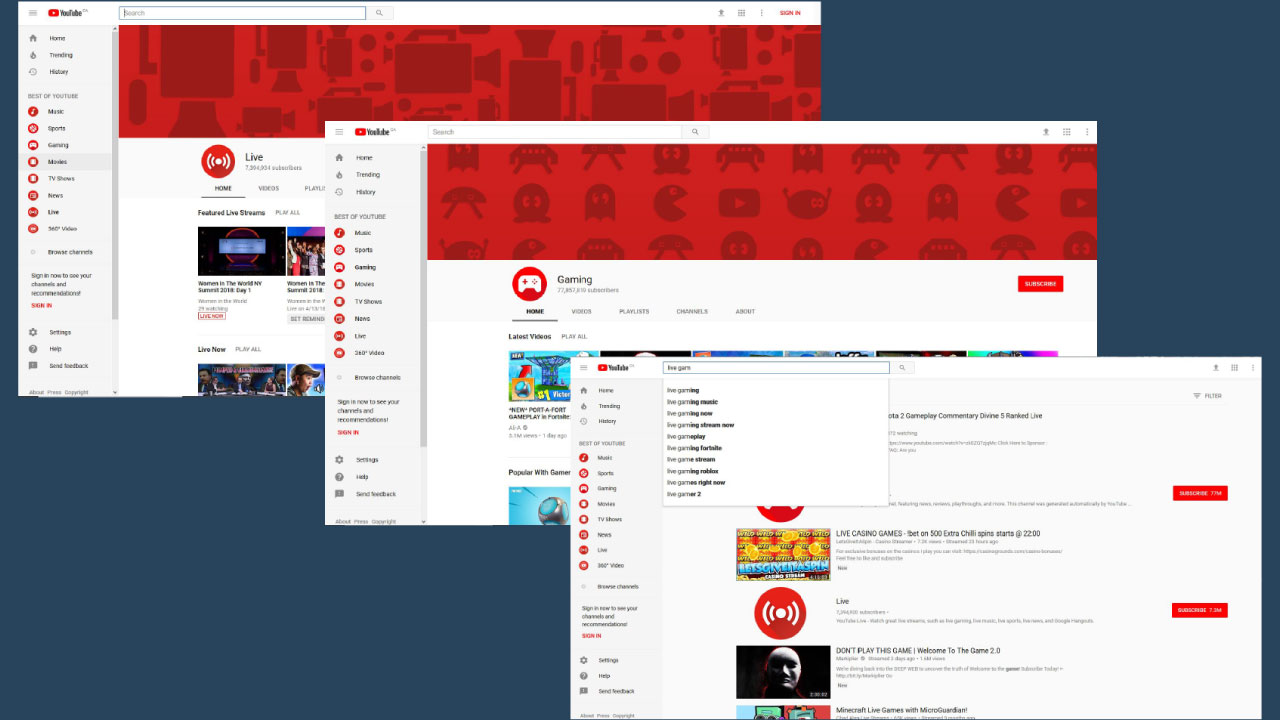Click the SUBSCRIBE 77M button

click(x=1199, y=493)
